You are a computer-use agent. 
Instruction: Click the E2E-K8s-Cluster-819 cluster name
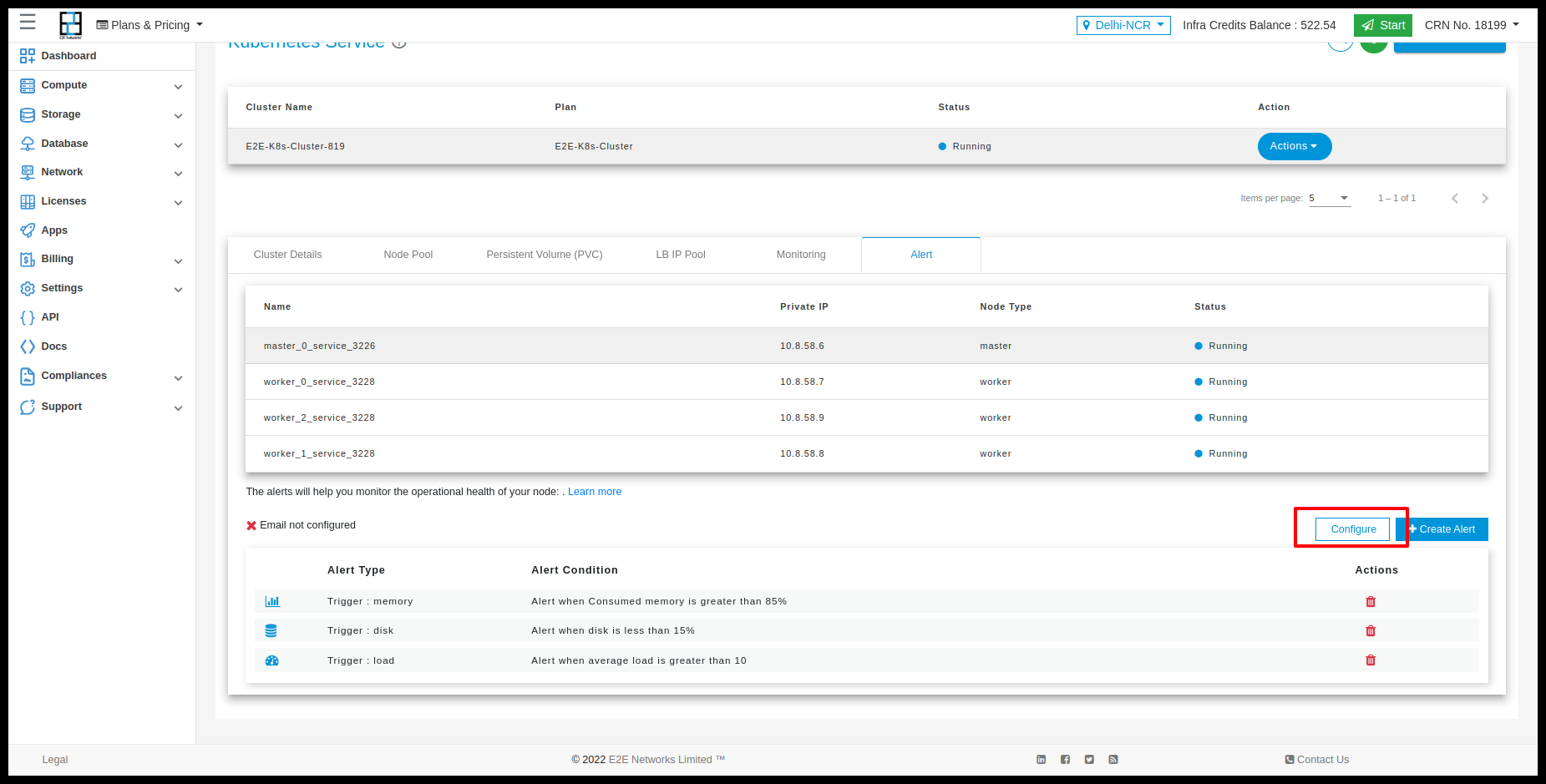click(295, 146)
